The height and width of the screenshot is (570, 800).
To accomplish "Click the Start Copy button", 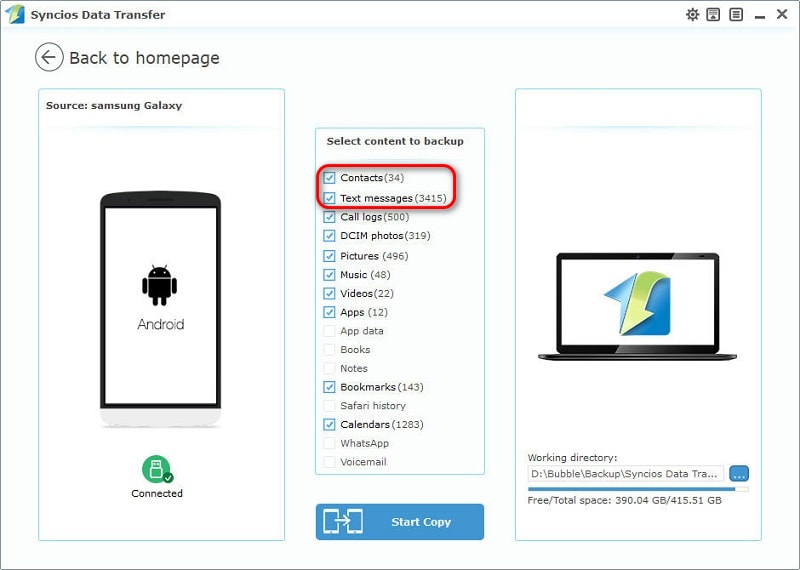I will (x=400, y=522).
